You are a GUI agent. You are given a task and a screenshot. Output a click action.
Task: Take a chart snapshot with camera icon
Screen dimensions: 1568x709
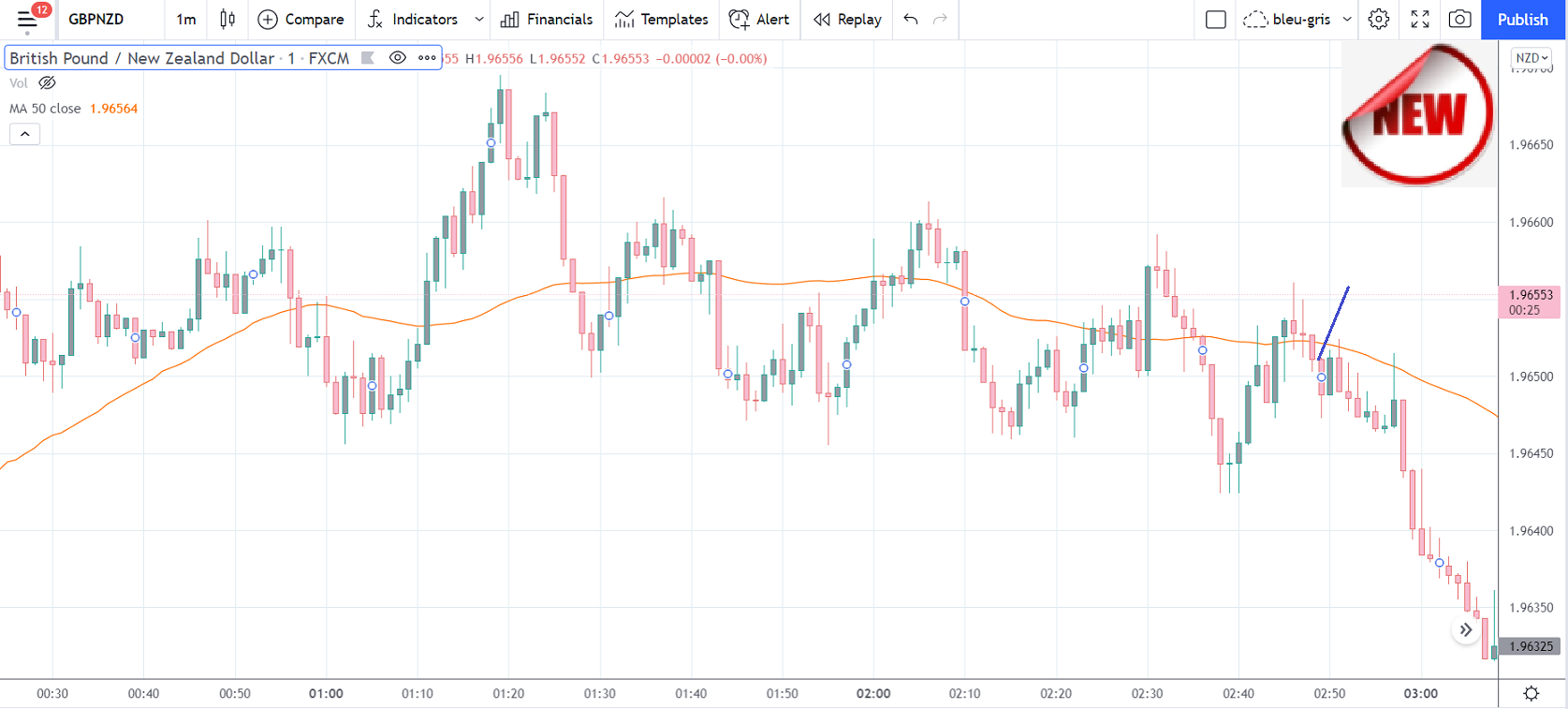[1459, 19]
